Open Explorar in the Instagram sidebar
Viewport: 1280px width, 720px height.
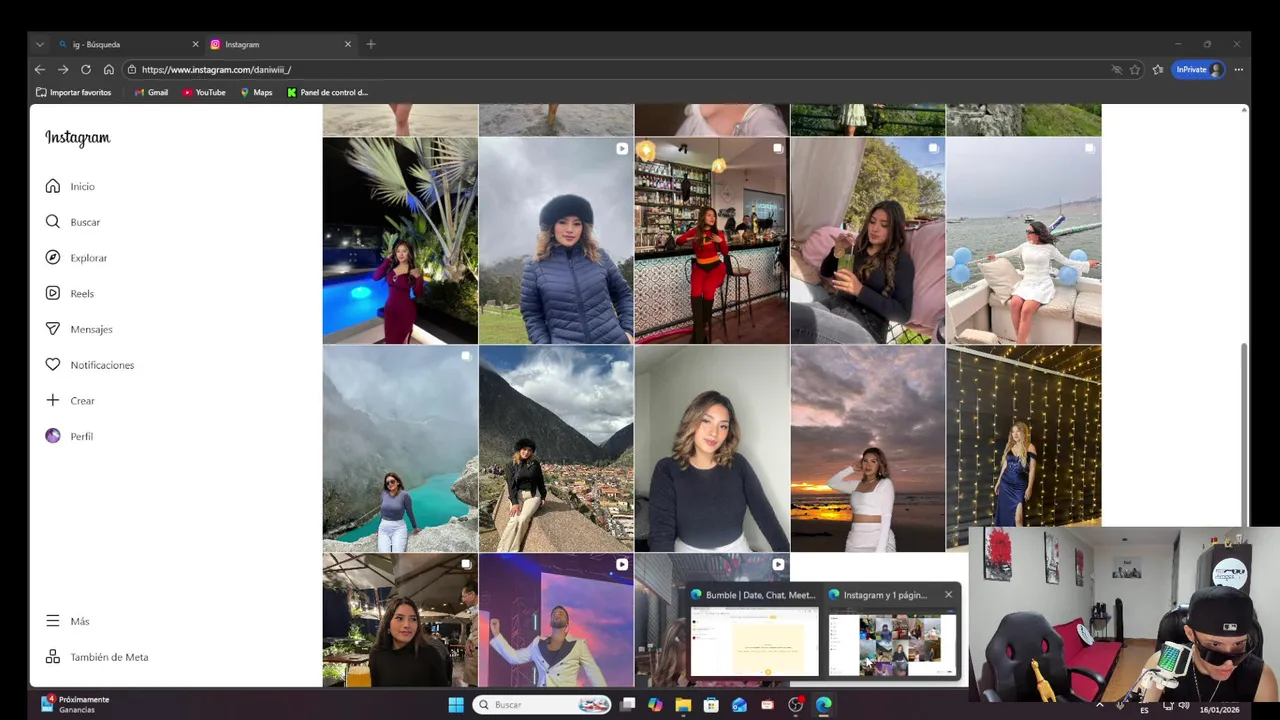point(76,258)
